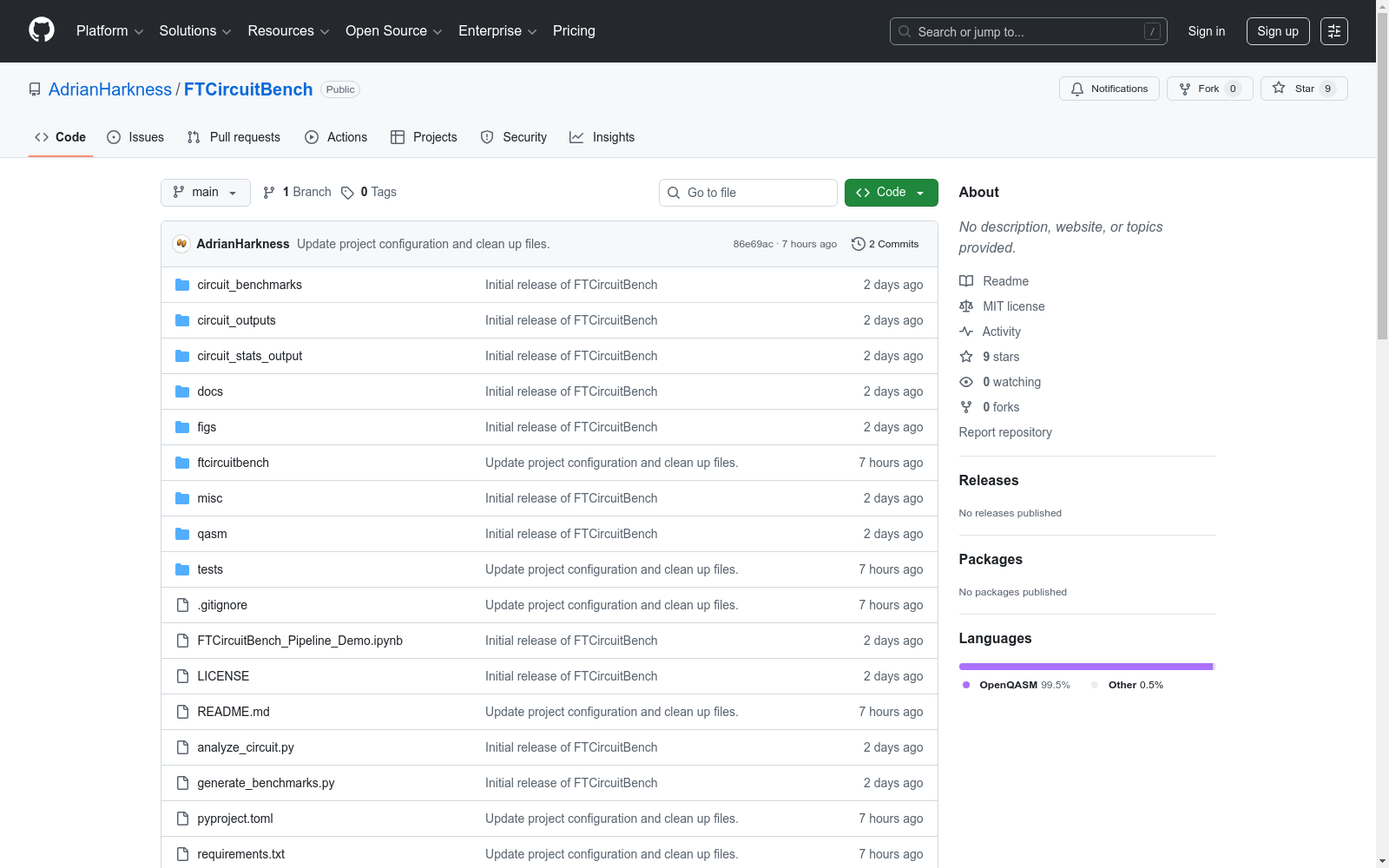Open the generate_benchmarks.py file

[266, 783]
